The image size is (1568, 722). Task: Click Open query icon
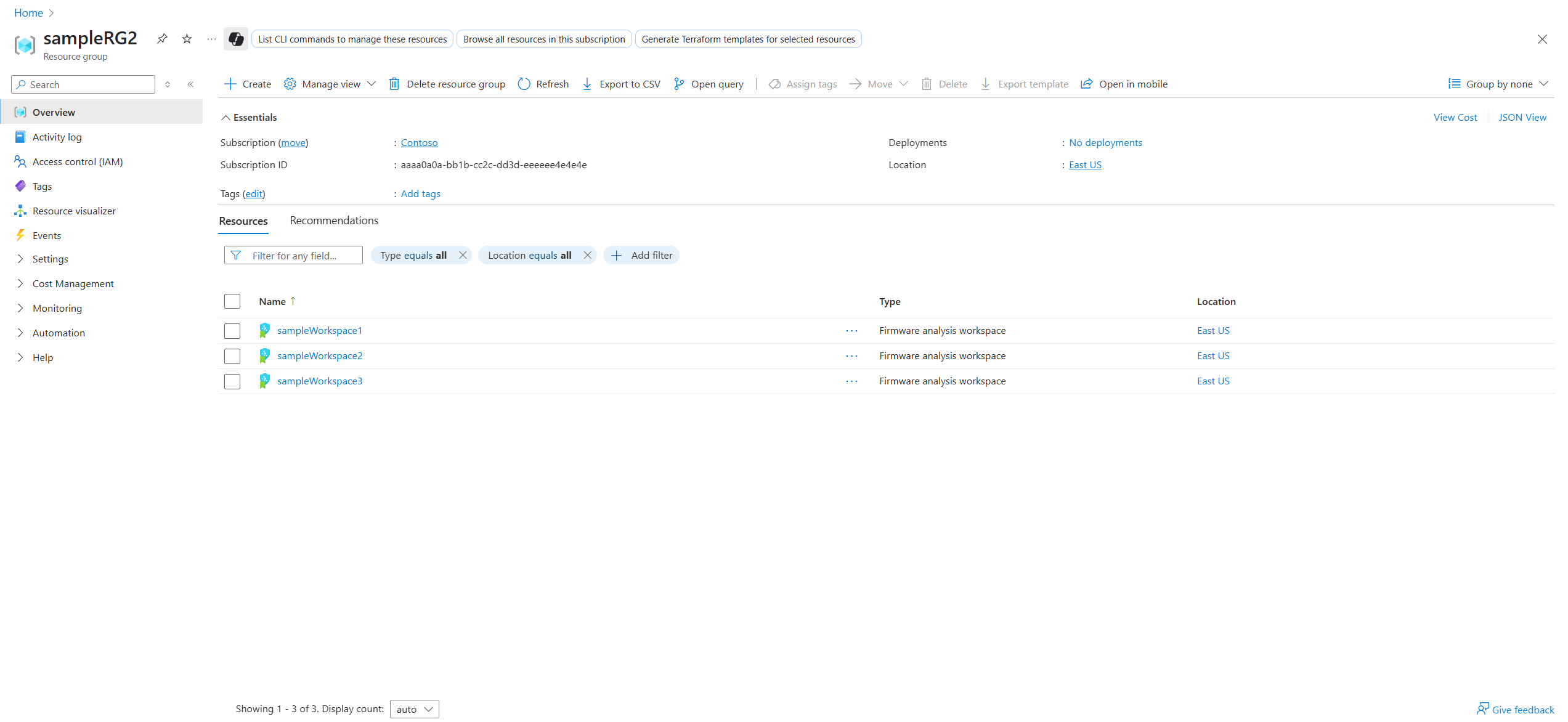(679, 84)
